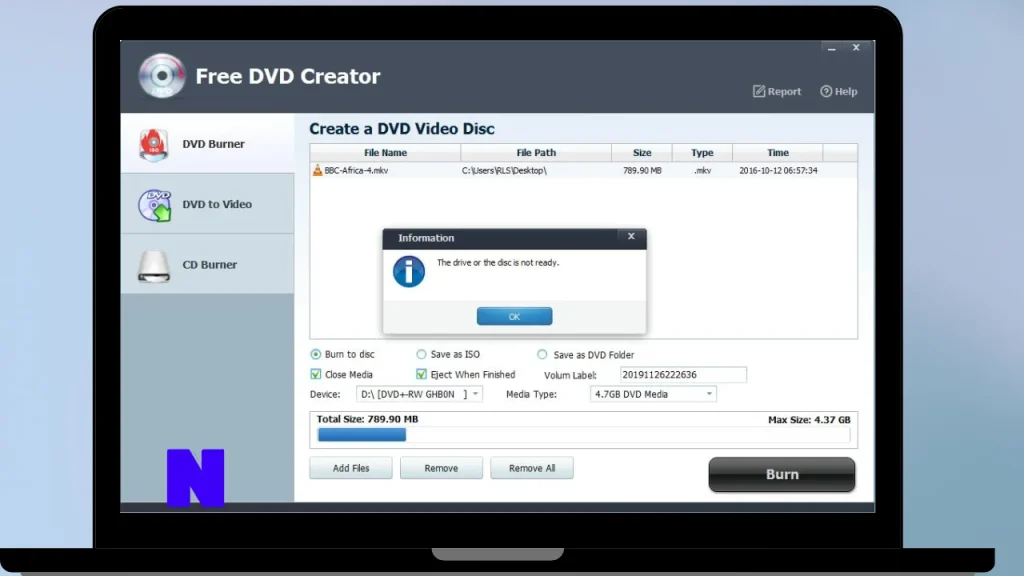Confirm the dialog with OK
Screen dimensions: 1024x576
(515, 317)
